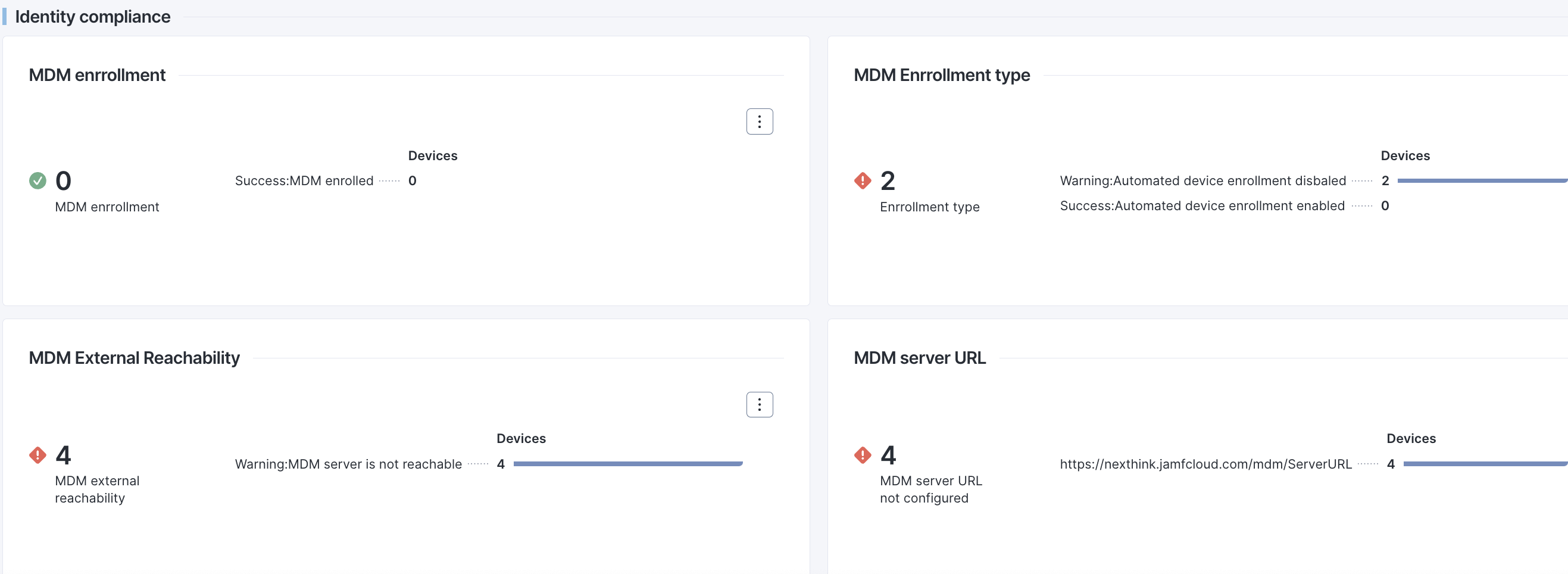Click the red warning icon for MDM external reachability
The width and height of the screenshot is (1568, 574).
[38, 455]
